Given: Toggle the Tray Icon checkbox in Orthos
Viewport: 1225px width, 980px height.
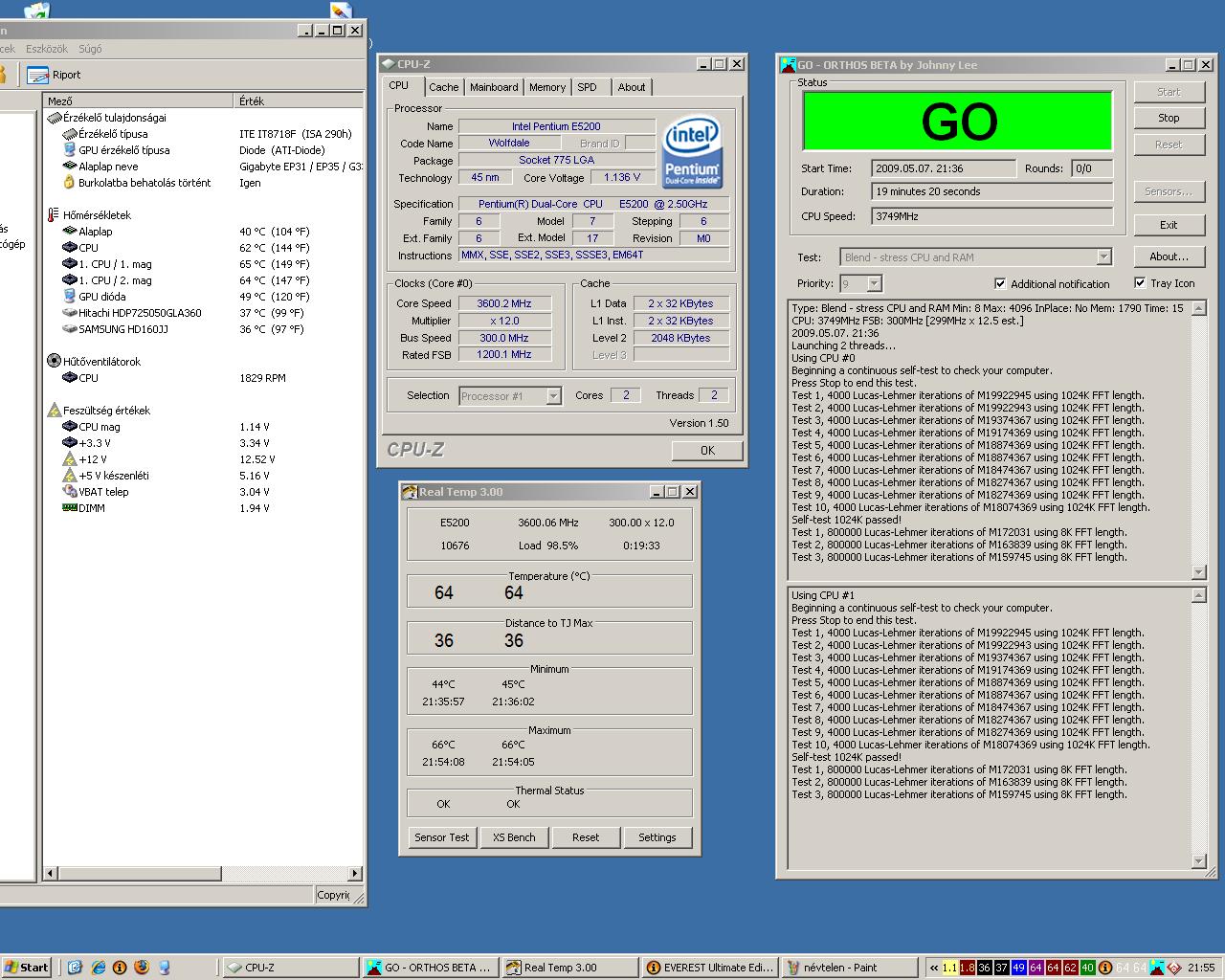Looking at the screenshot, I should point(1140,282).
